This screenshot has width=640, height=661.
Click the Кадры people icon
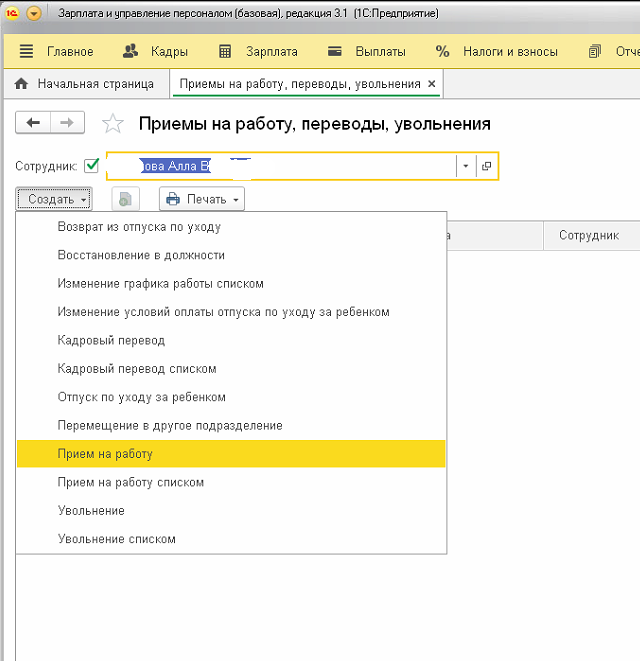point(130,51)
